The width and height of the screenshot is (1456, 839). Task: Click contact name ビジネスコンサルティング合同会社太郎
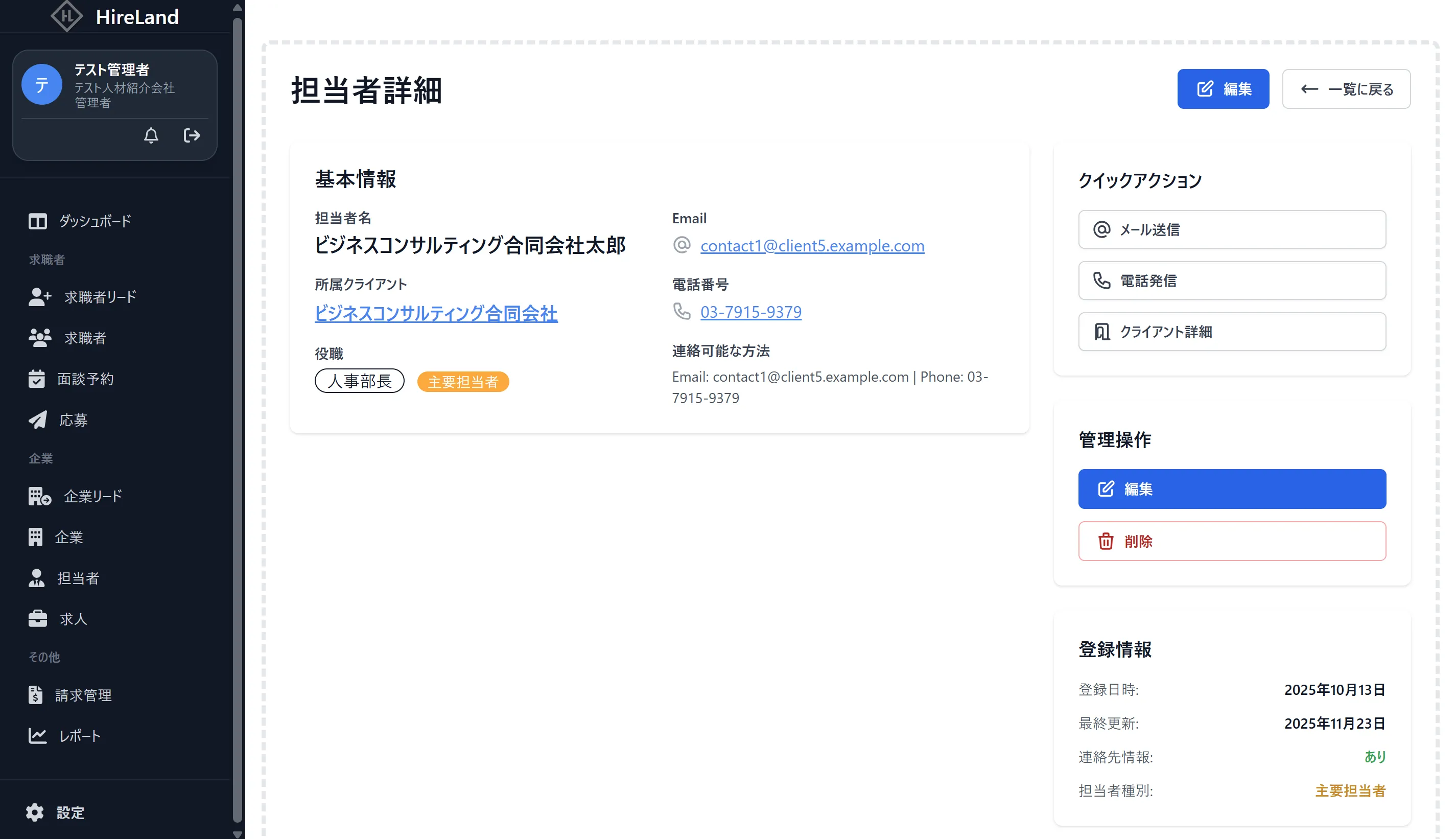tap(470, 246)
